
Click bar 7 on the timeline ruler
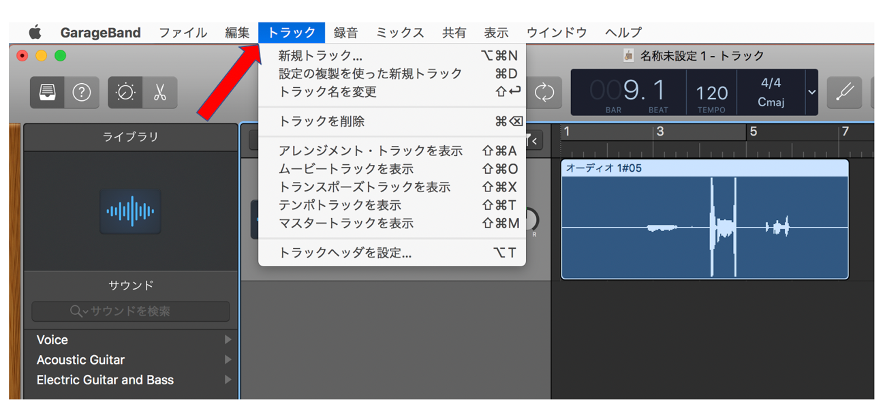click(x=845, y=133)
